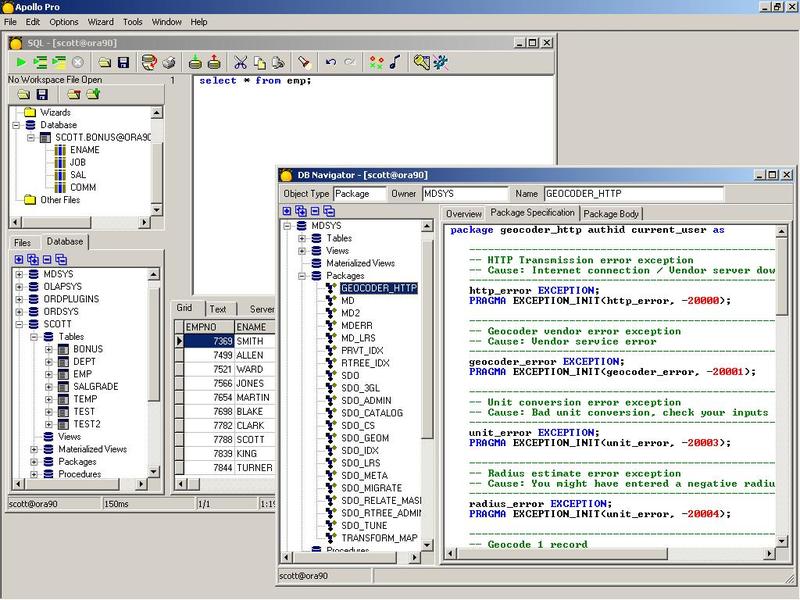Select the Wizards folder in the workspace tree
The width and height of the screenshot is (800, 600).
click(x=55, y=113)
